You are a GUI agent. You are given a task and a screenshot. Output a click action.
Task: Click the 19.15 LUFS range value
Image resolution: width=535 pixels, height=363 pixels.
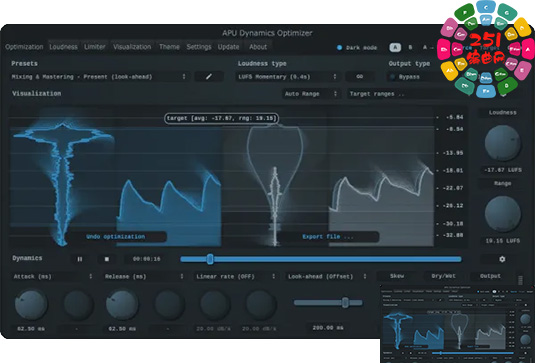tap(503, 241)
